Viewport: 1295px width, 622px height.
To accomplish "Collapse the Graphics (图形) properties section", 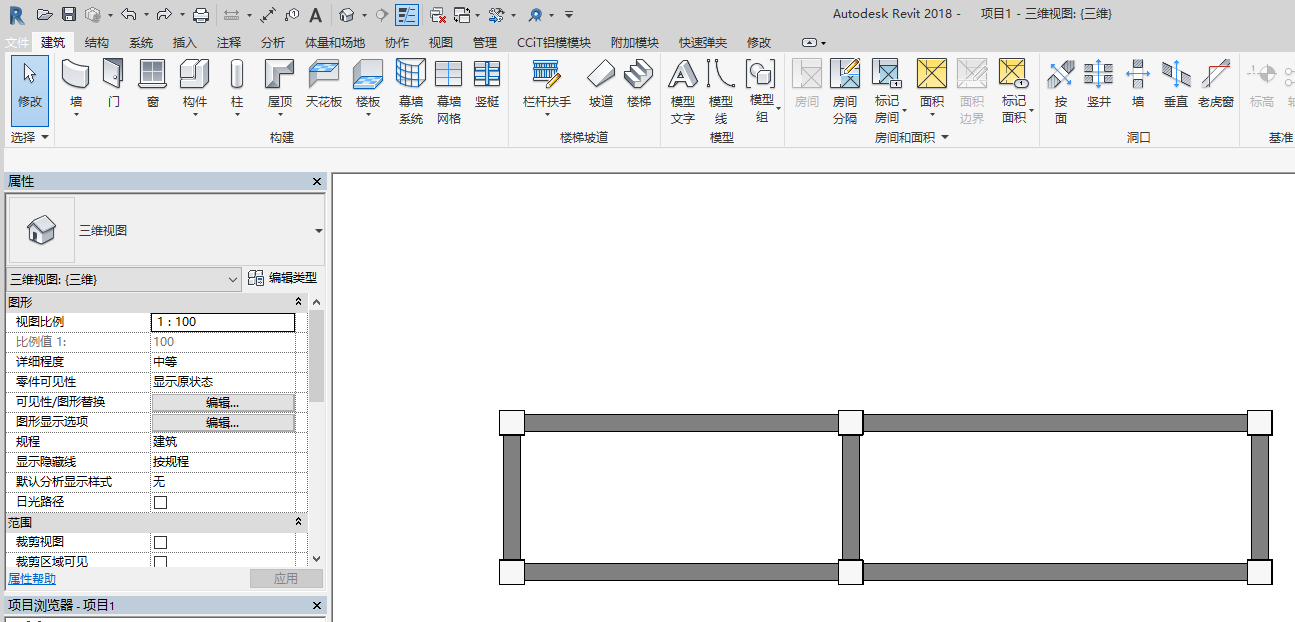I will (x=298, y=301).
